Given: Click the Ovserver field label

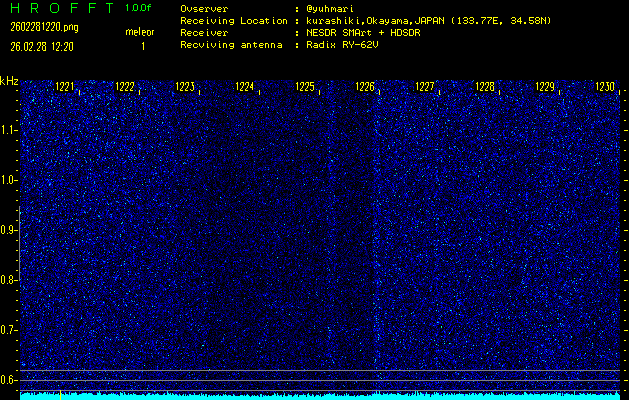Looking at the screenshot, I should click(x=204, y=8).
